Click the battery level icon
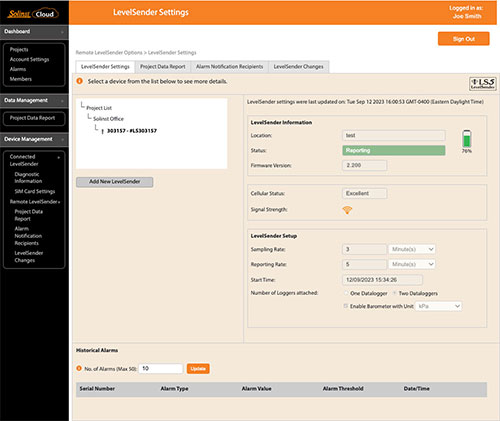Viewport: 500px width, 421px height. (467, 138)
